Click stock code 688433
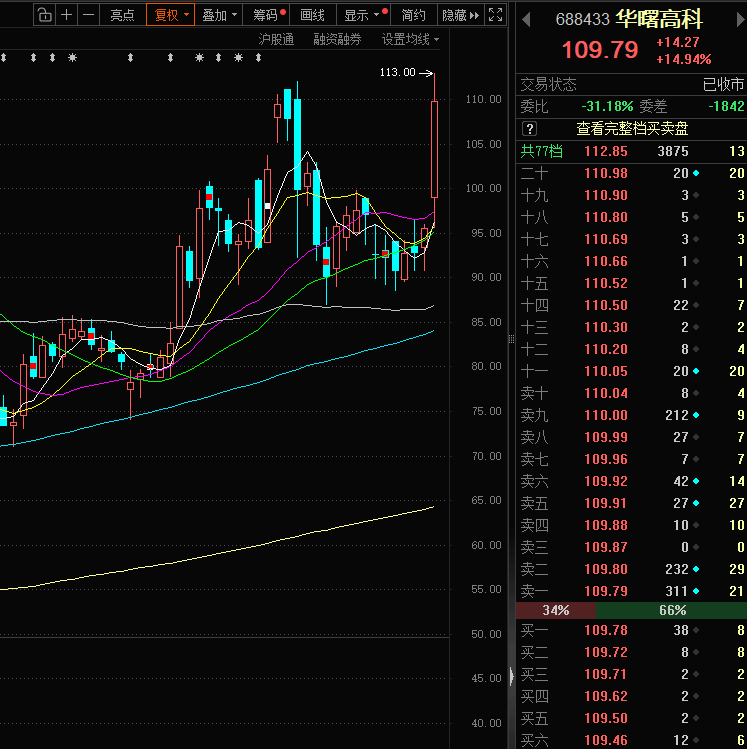This screenshot has width=747, height=749. 583,20
